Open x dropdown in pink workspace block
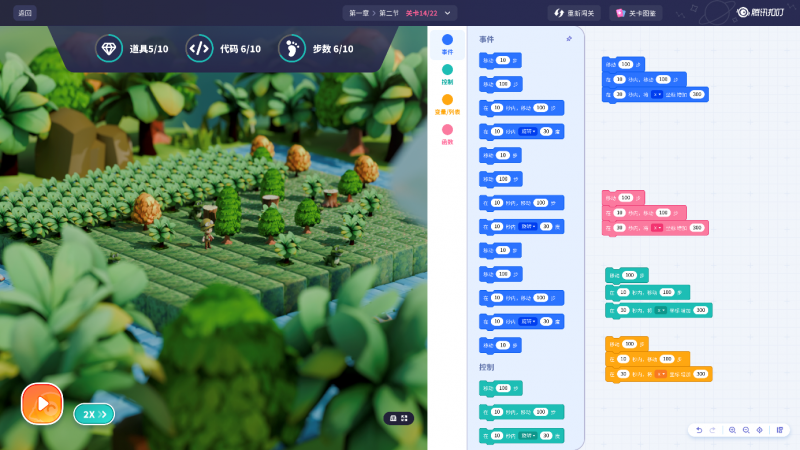Viewport: 800px width, 450px height. point(658,228)
